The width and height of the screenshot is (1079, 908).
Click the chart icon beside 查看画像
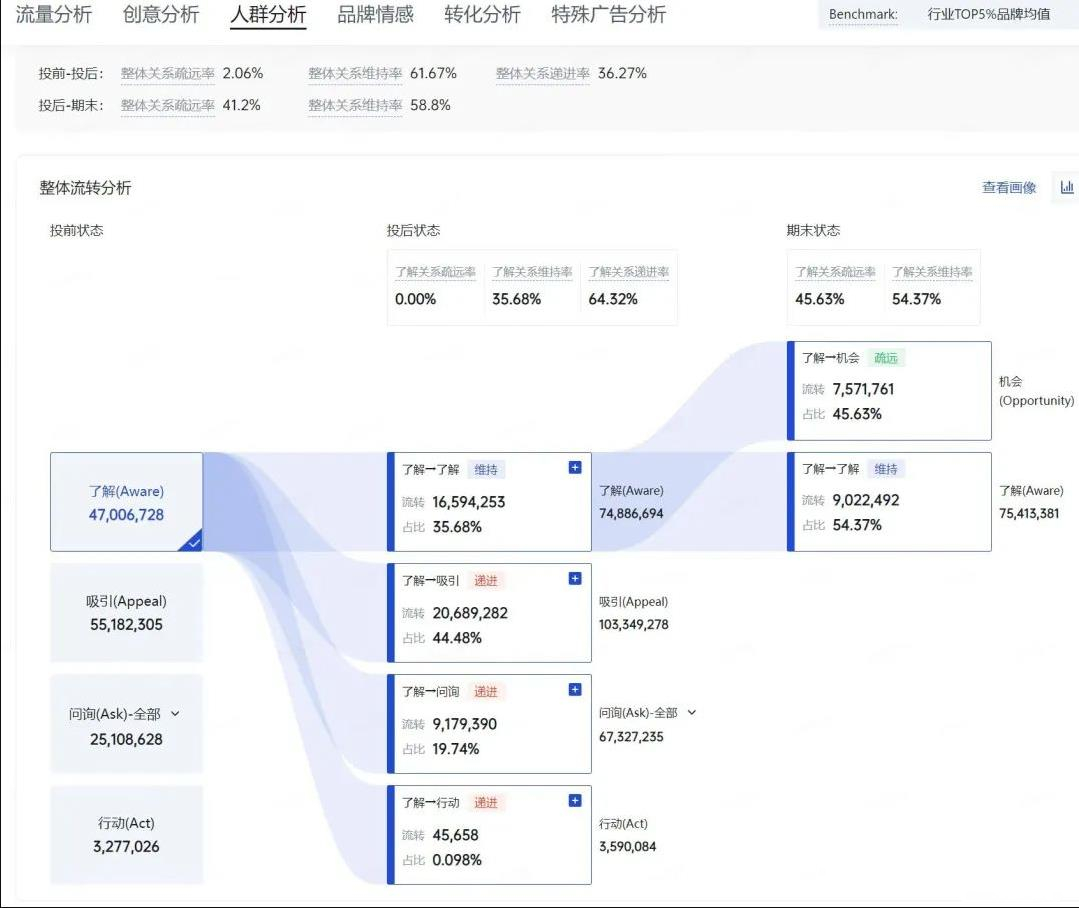[x=1066, y=187]
